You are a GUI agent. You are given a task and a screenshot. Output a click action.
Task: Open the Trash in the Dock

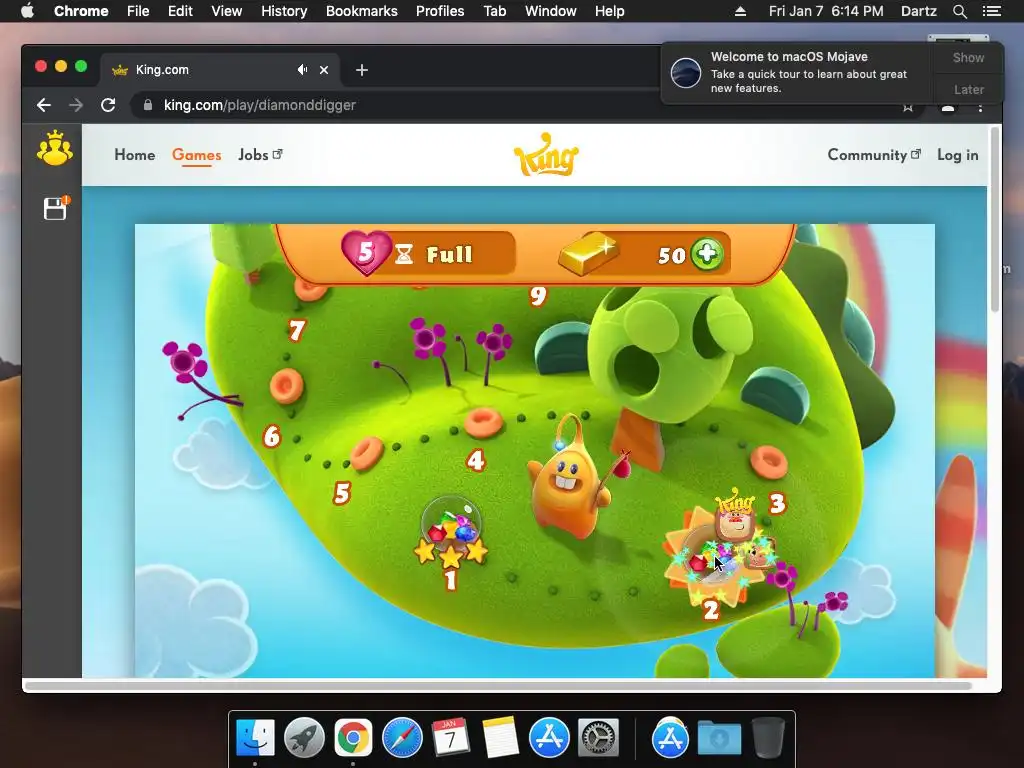point(768,738)
